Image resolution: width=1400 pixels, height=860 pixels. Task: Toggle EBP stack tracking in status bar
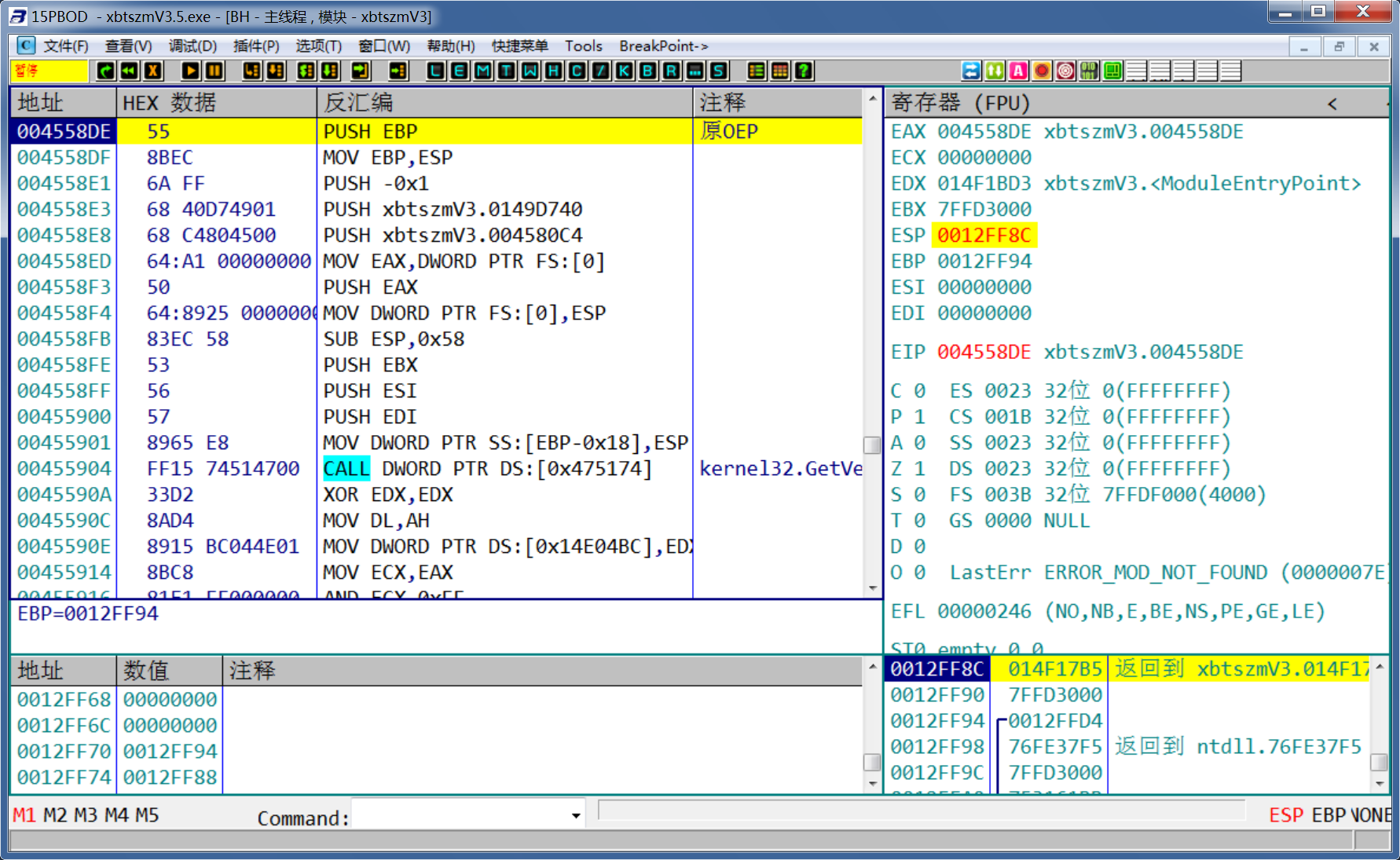point(1329,815)
